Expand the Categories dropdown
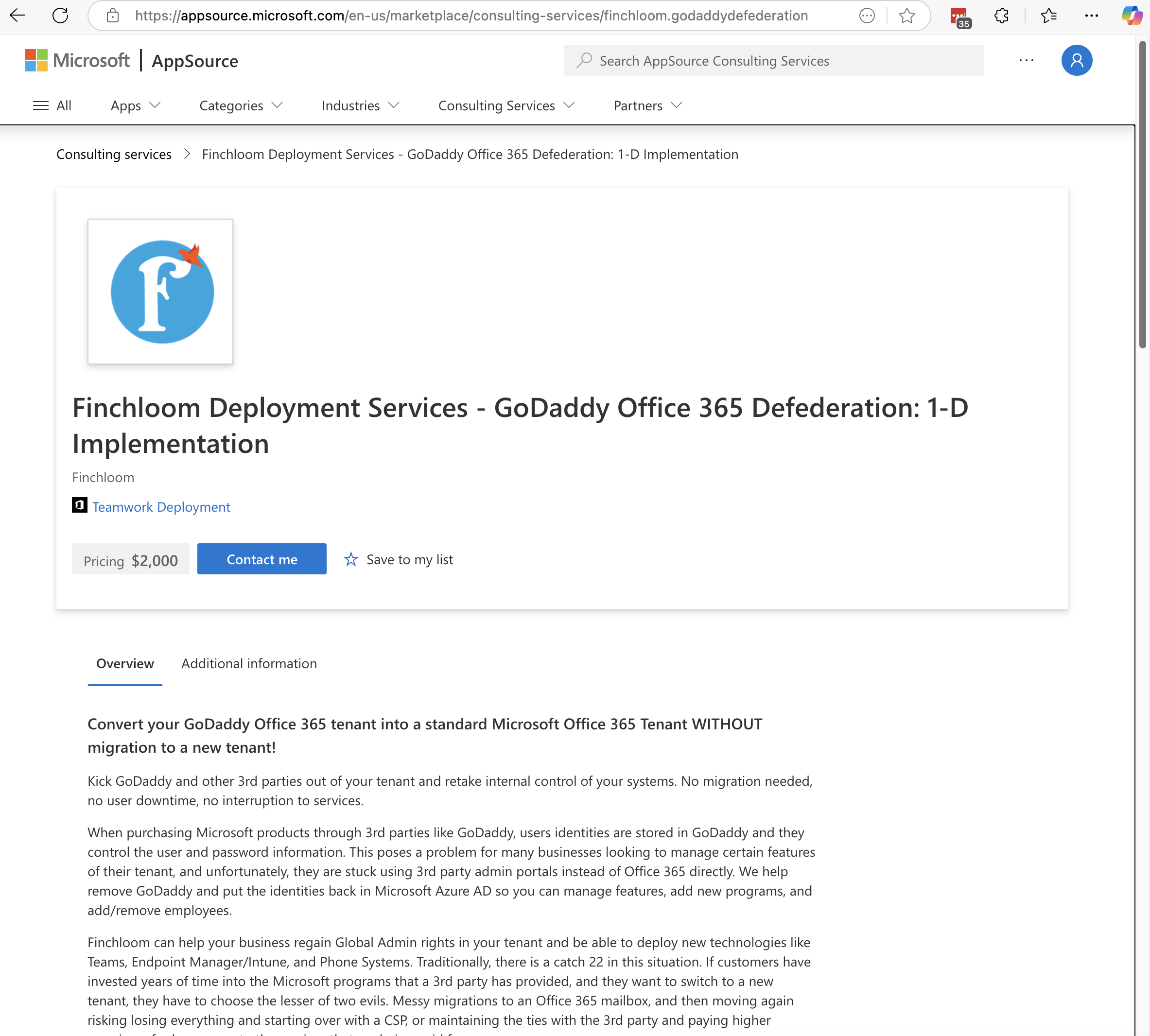 241,106
